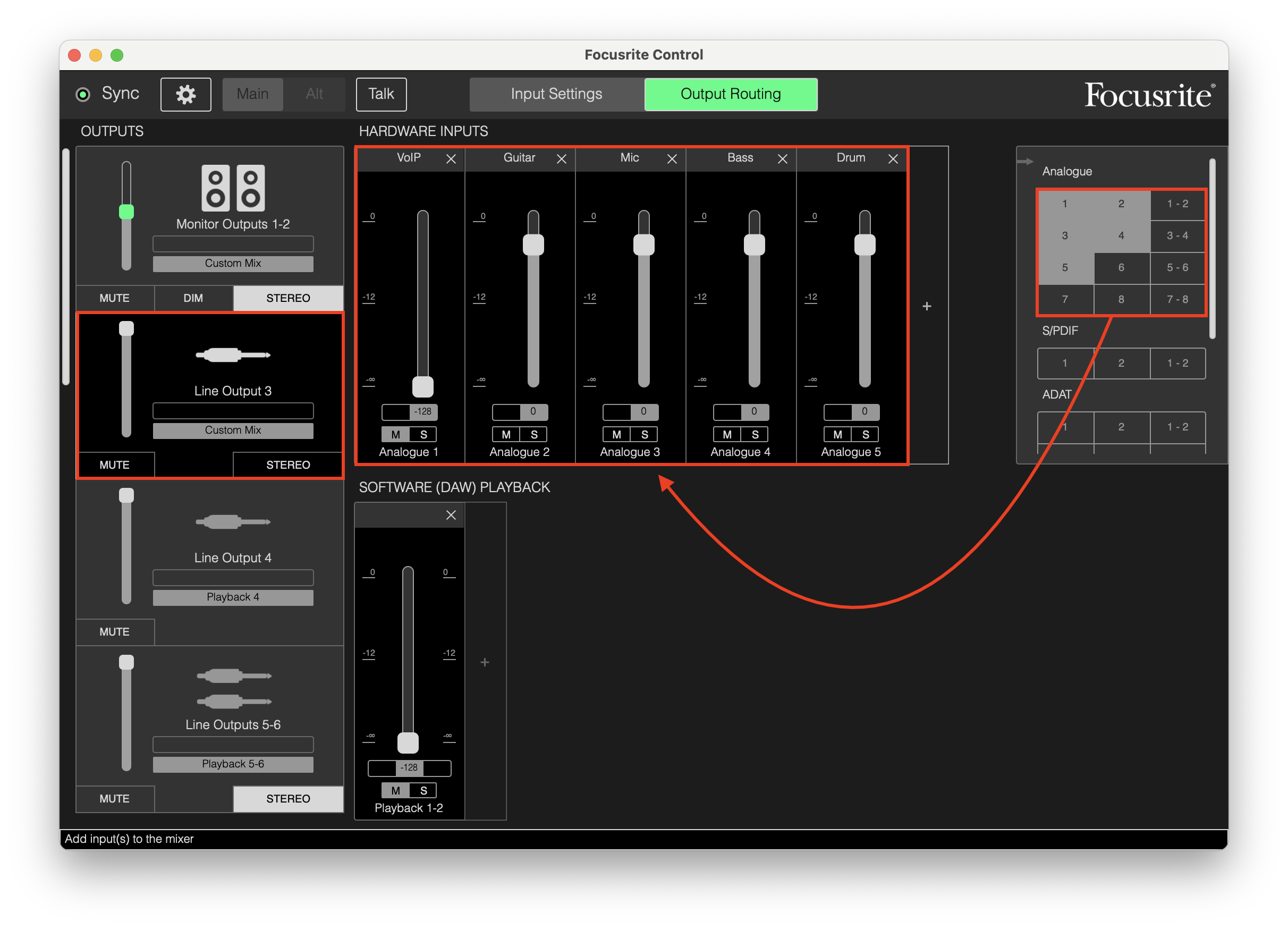This screenshot has width=1288, height=929.
Task: Open Playback 5-6 source dropdown
Action: (233, 764)
